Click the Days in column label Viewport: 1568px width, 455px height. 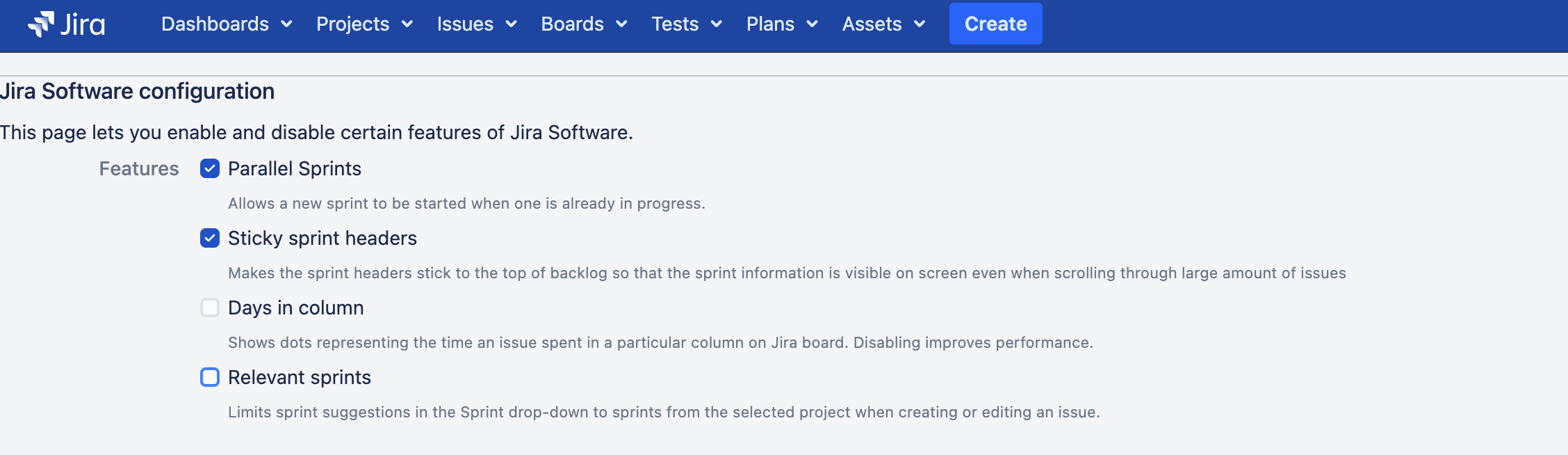click(295, 308)
